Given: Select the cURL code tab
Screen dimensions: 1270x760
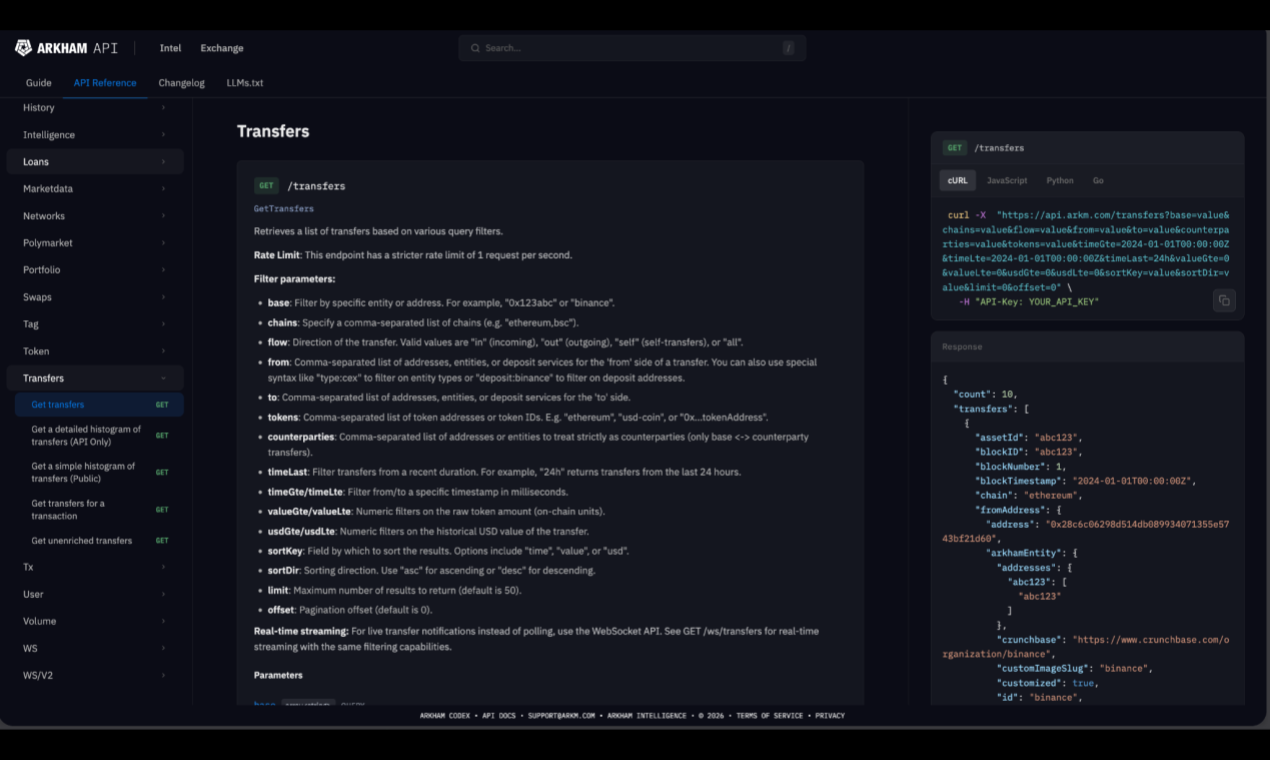Looking at the screenshot, I should [958, 181].
